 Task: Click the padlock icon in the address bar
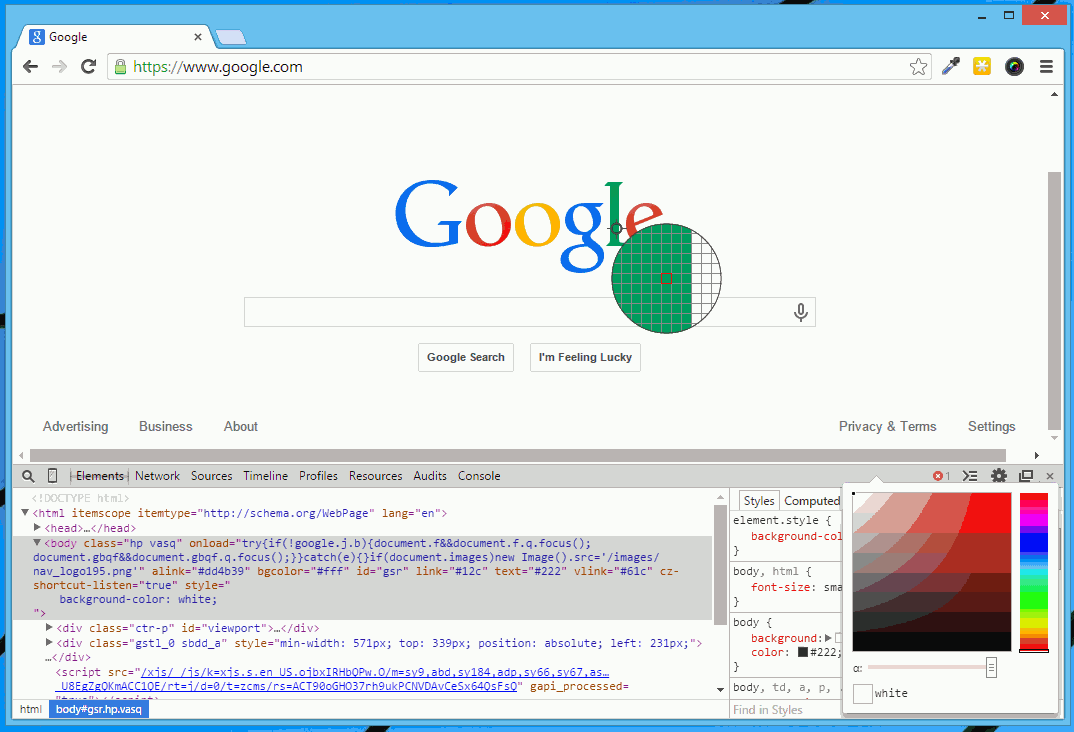(x=120, y=66)
